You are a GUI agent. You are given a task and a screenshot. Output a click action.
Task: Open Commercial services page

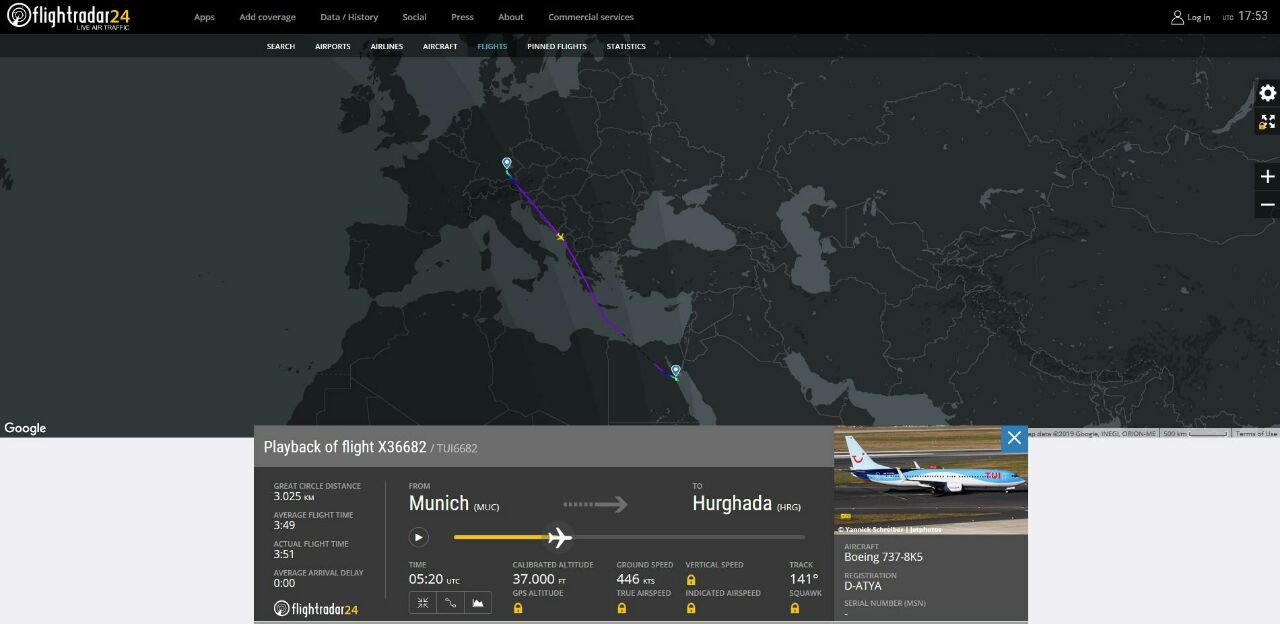pyautogui.click(x=591, y=17)
